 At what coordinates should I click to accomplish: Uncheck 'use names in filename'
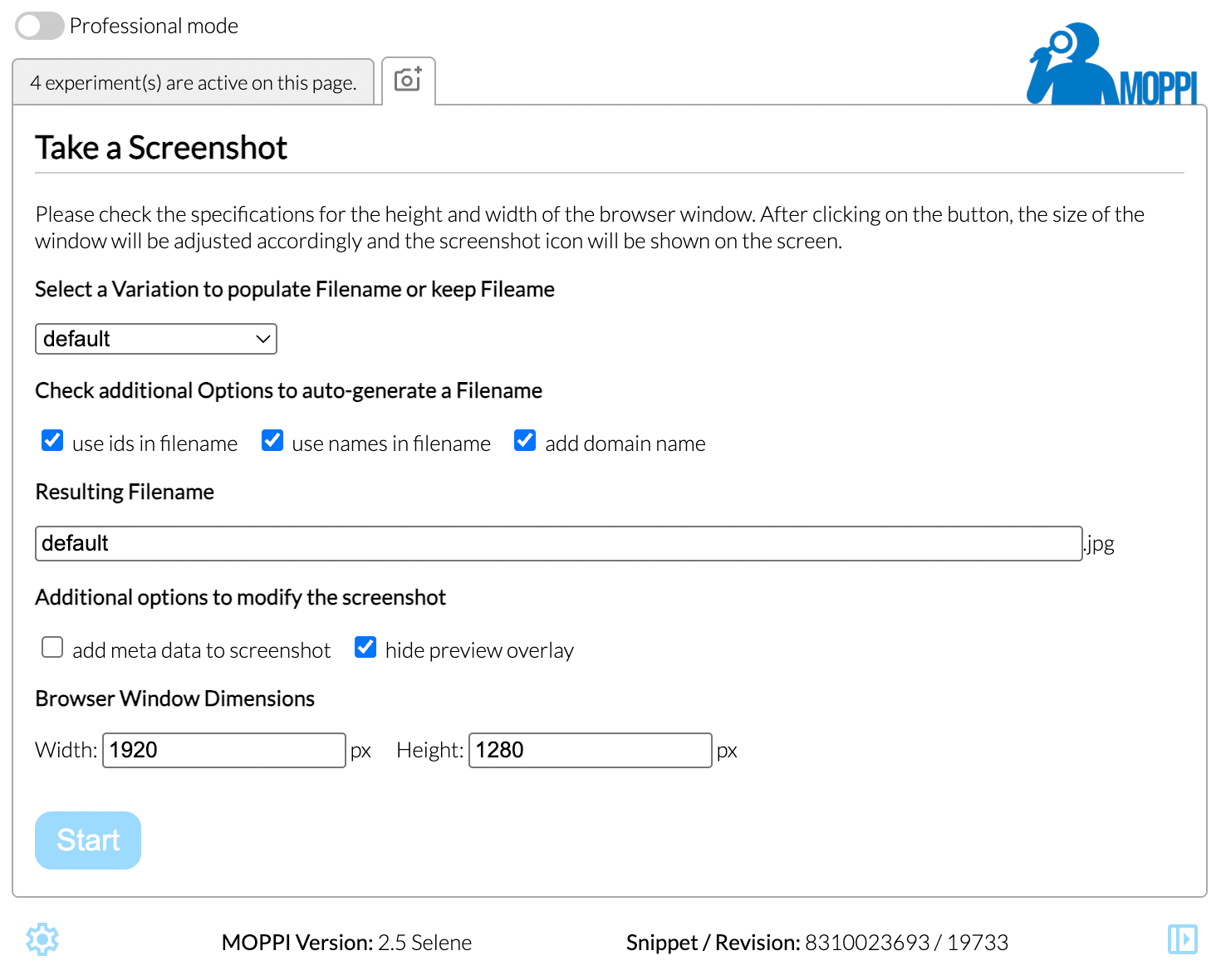[272, 440]
